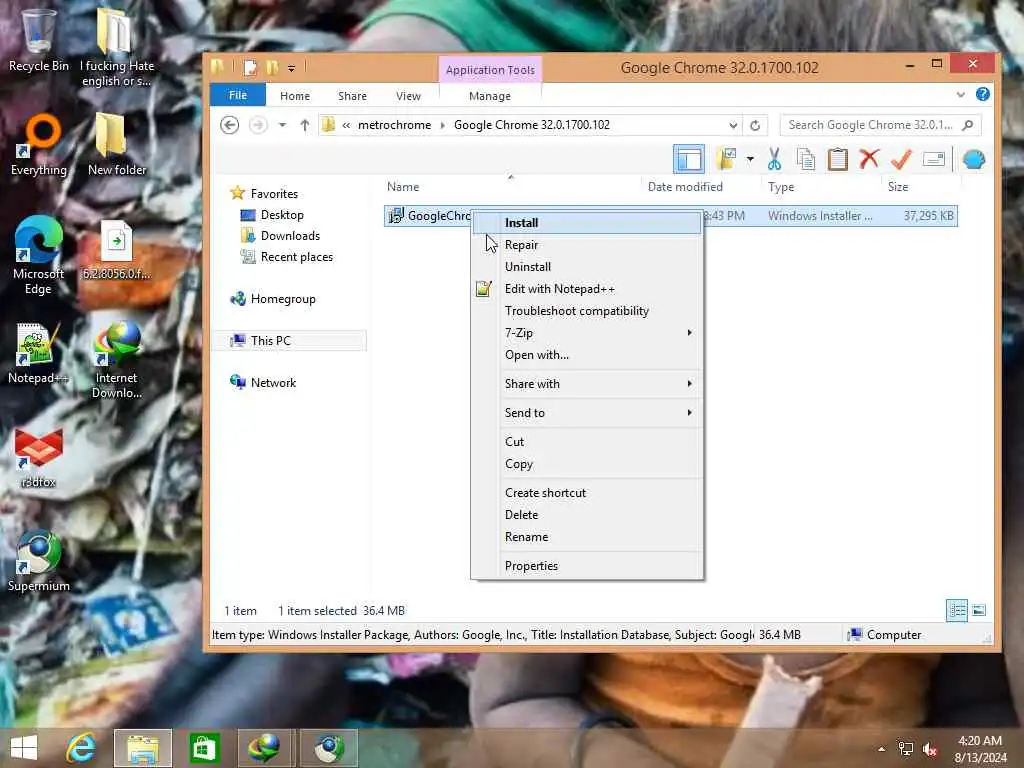Open Properties from the context menu
1024x768 pixels.
pos(587,566)
